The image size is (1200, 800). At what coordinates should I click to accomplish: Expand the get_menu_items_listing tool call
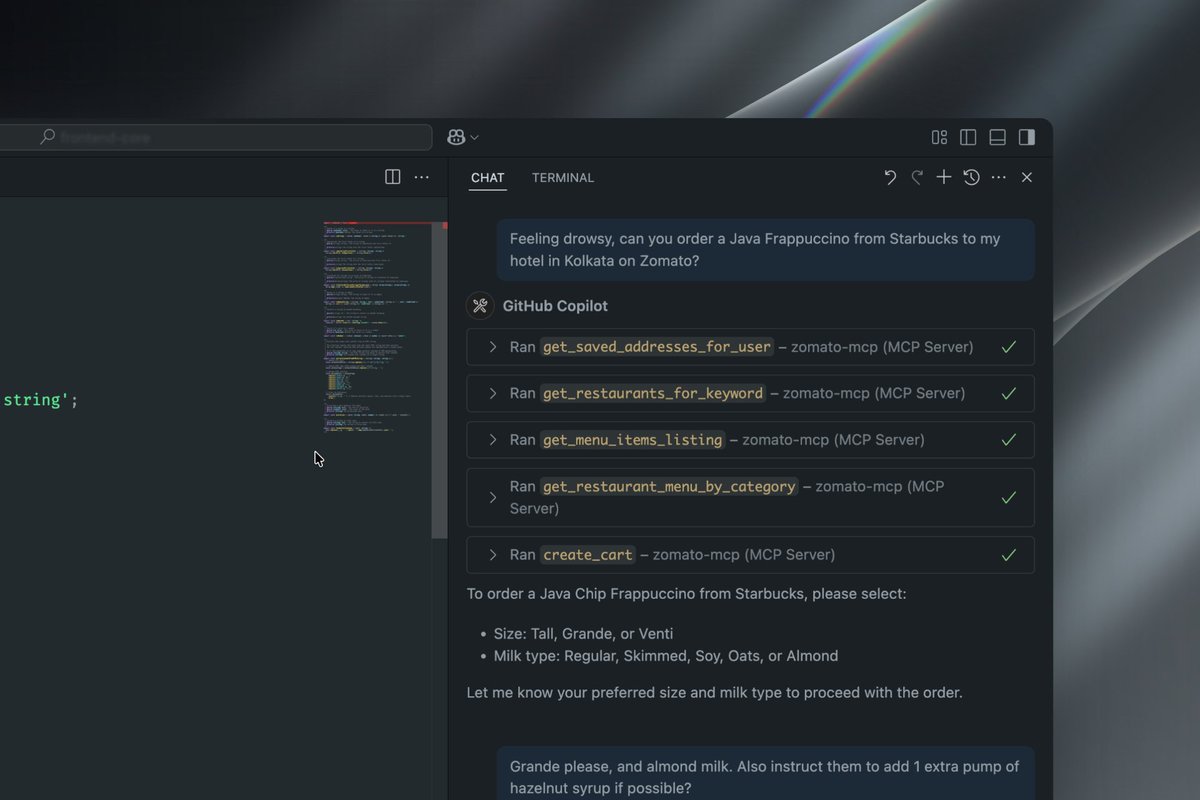pyautogui.click(x=493, y=439)
